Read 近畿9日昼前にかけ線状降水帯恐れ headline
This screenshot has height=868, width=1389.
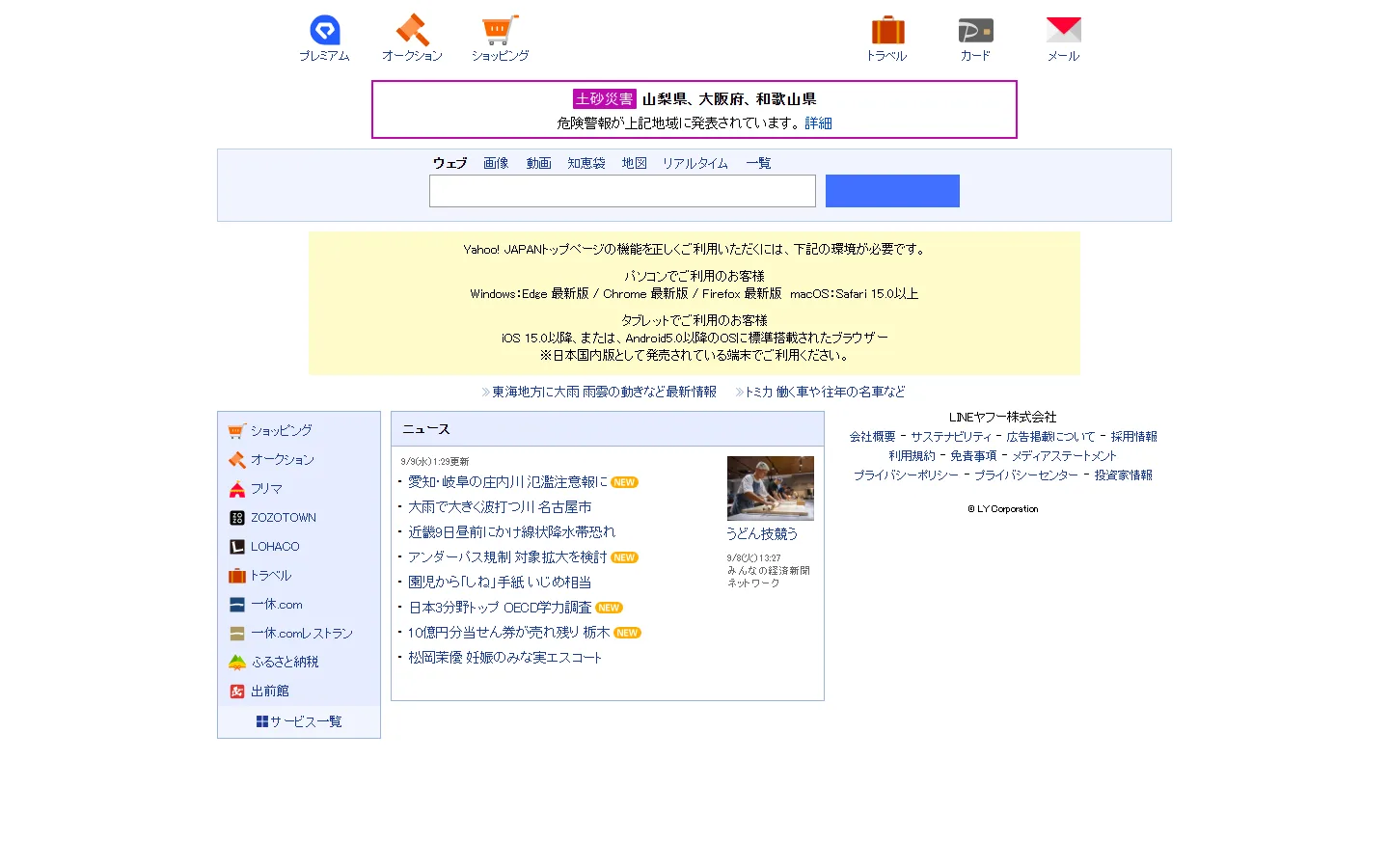pyautogui.click(x=511, y=531)
